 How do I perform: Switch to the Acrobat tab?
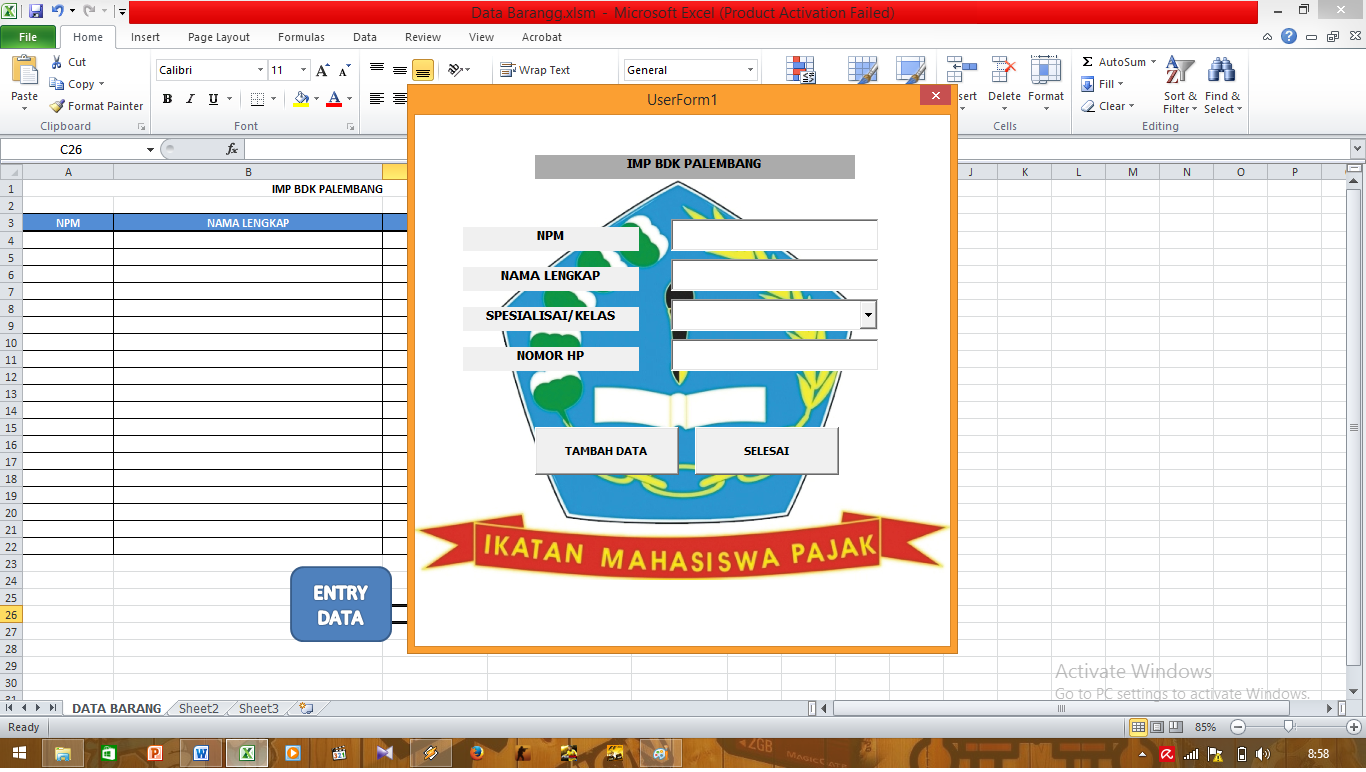[x=542, y=37]
